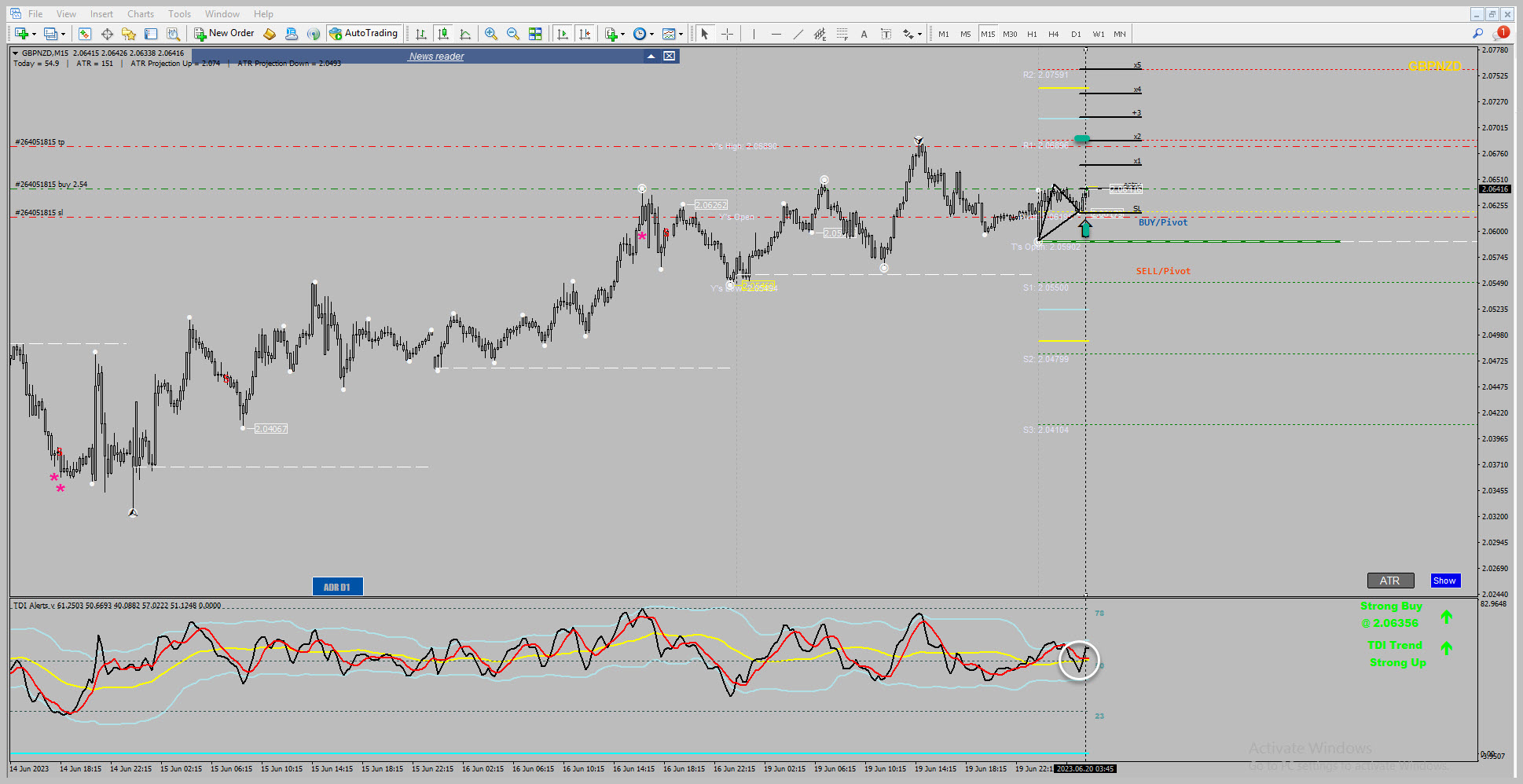Zoom out of the chart
The image size is (1523, 784).
click(x=513, y=34)
